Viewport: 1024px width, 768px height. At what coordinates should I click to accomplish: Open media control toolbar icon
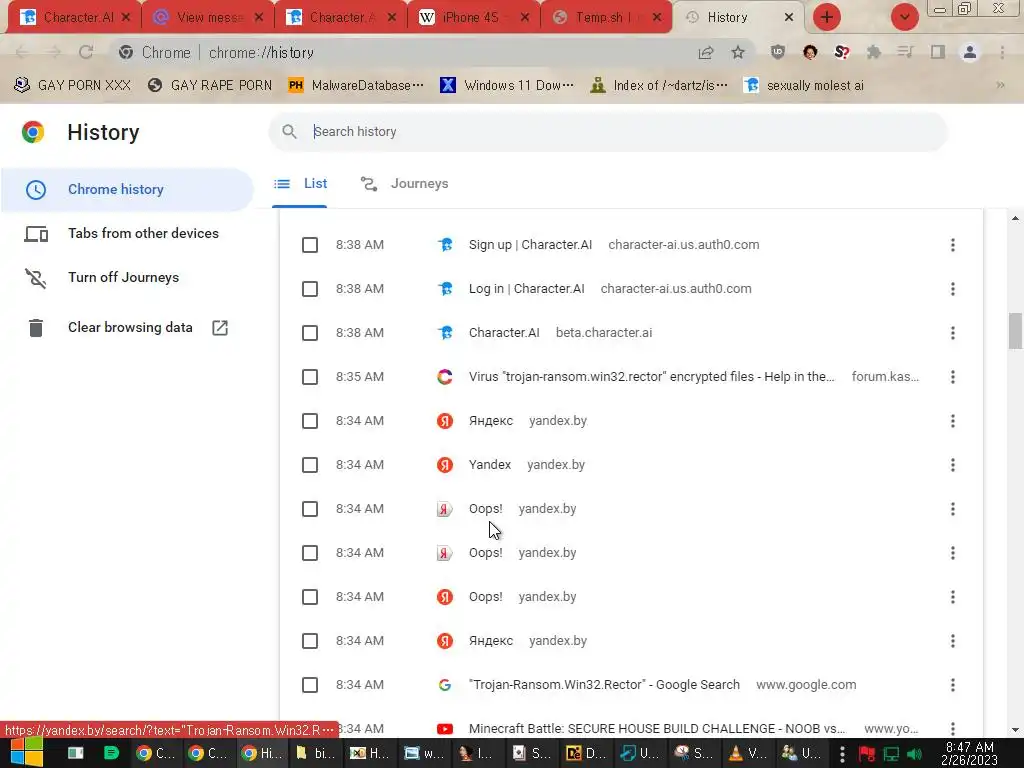(x=905, y=52)
